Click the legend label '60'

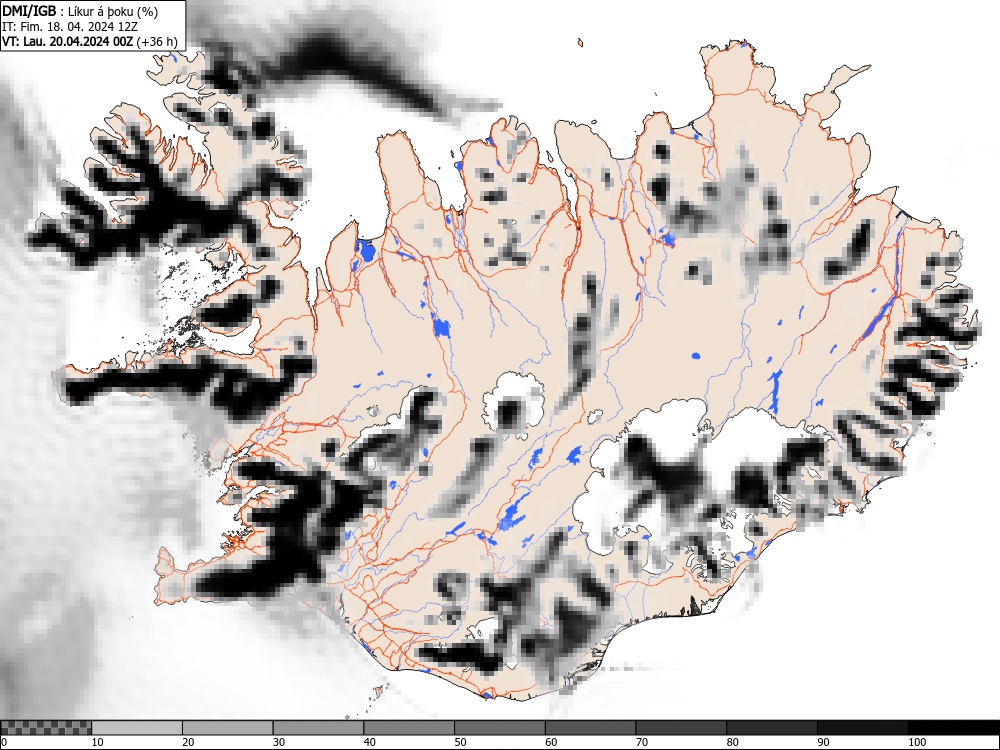(x=550, y=742)
